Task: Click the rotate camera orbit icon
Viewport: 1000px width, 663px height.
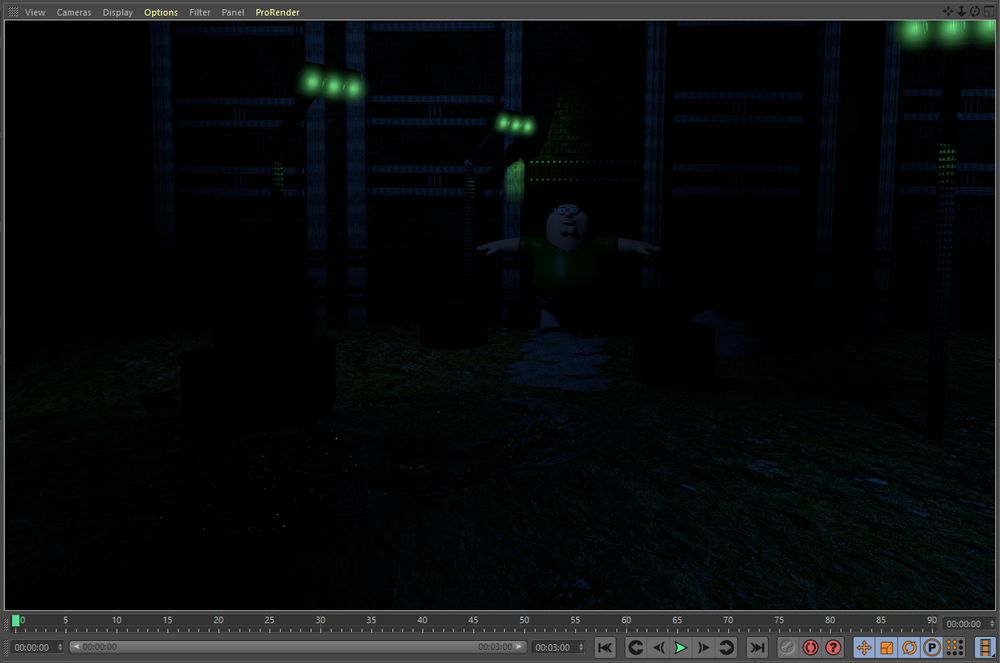Action: (974, 11)
